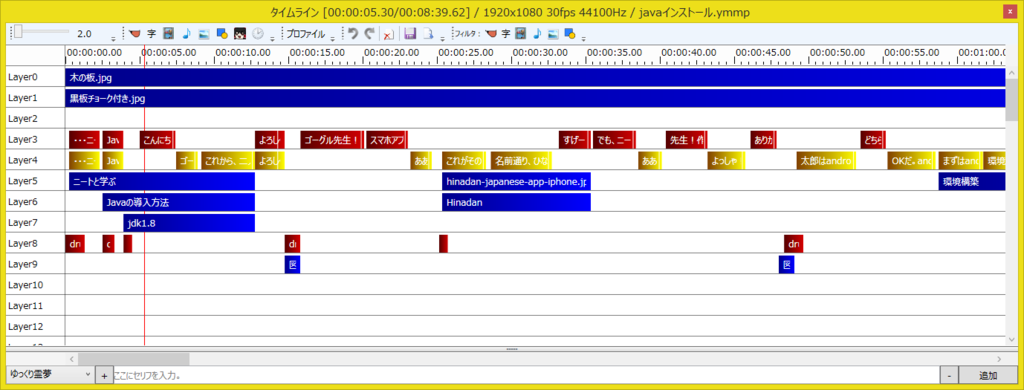1024x390 pixels.
Task: Select the スマホアプ clip on Layer3
Action: point(387,140)
